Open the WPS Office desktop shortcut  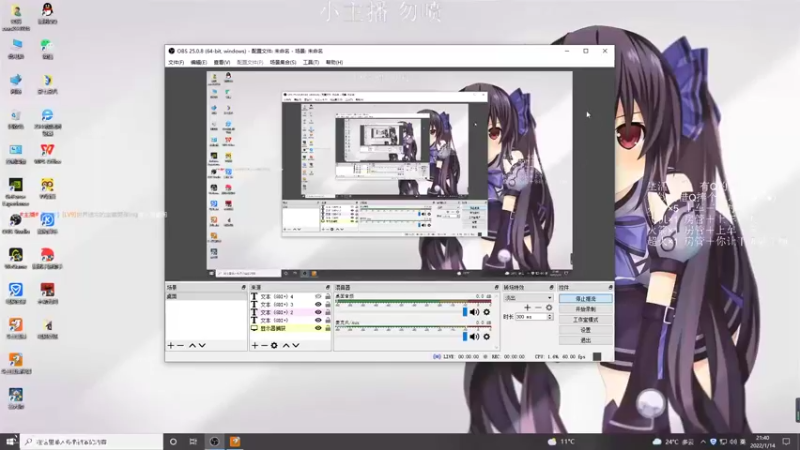point(47,154)
